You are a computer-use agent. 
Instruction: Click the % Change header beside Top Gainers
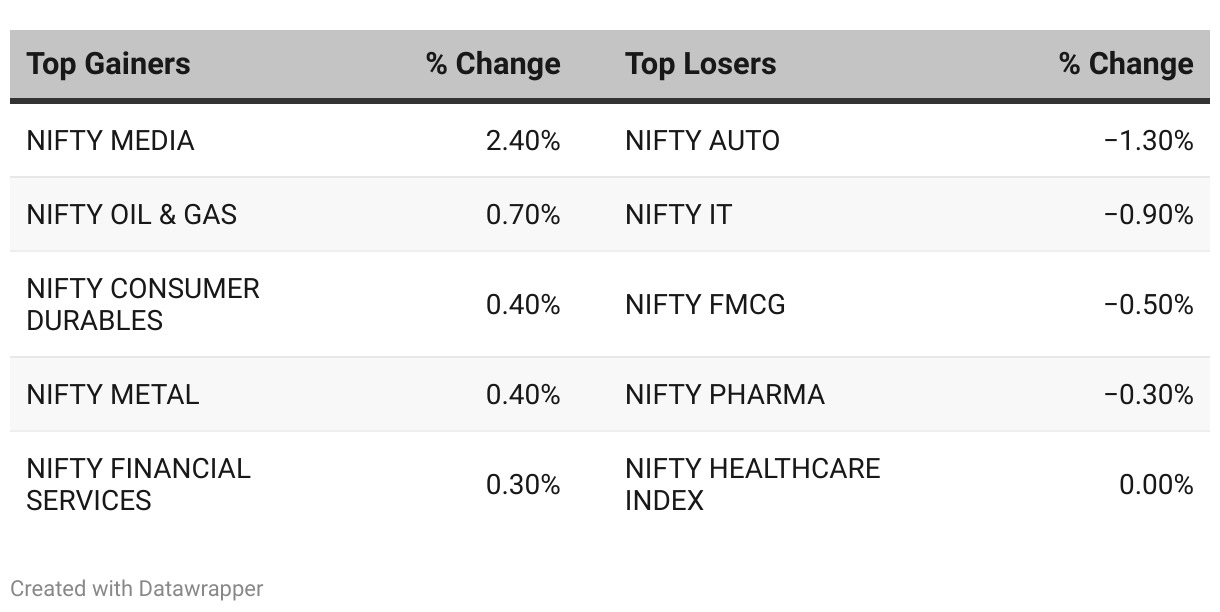point(493,64)
